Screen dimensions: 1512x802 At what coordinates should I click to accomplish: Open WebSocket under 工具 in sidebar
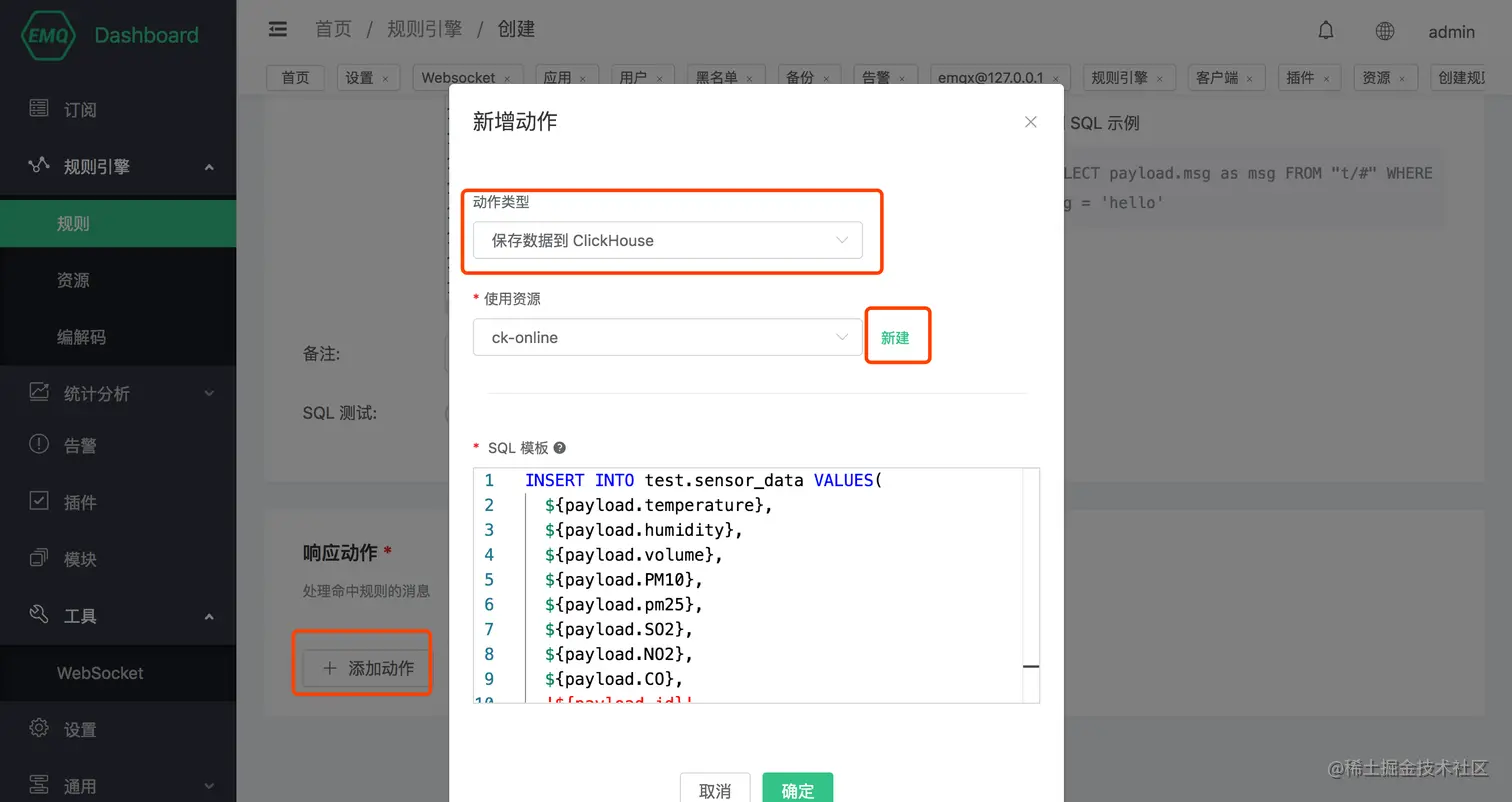118,673
